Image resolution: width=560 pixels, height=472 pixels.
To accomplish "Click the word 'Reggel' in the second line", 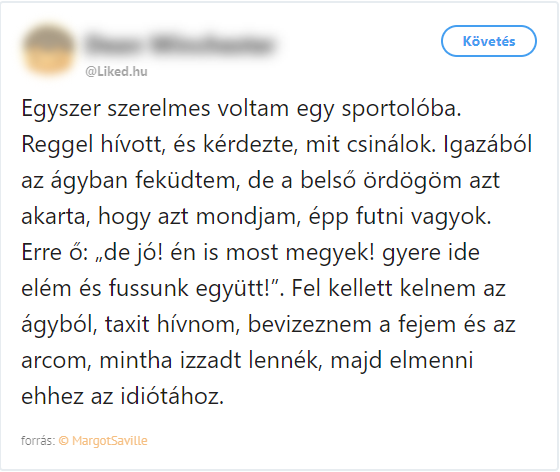I will 57,144.
